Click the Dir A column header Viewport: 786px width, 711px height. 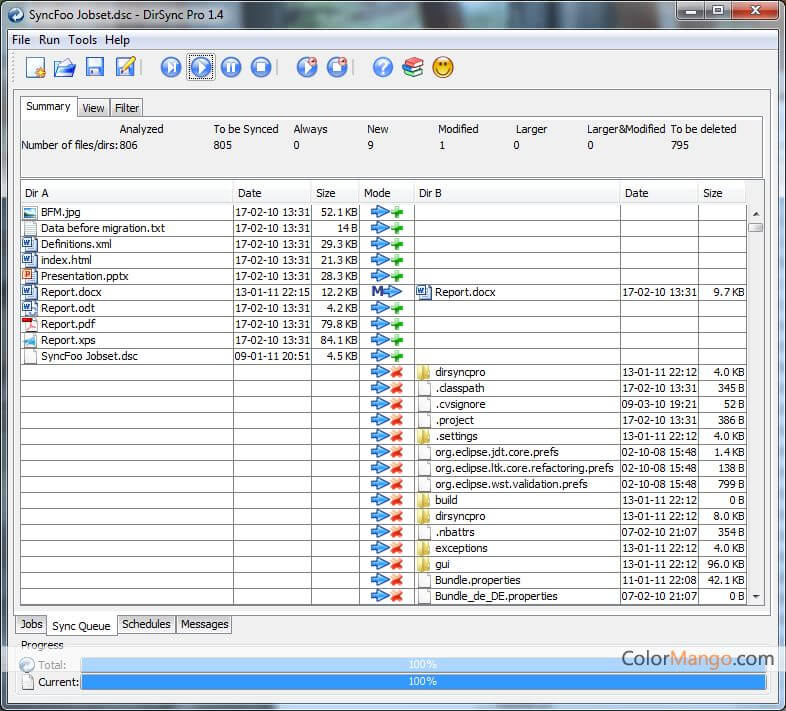127,193
